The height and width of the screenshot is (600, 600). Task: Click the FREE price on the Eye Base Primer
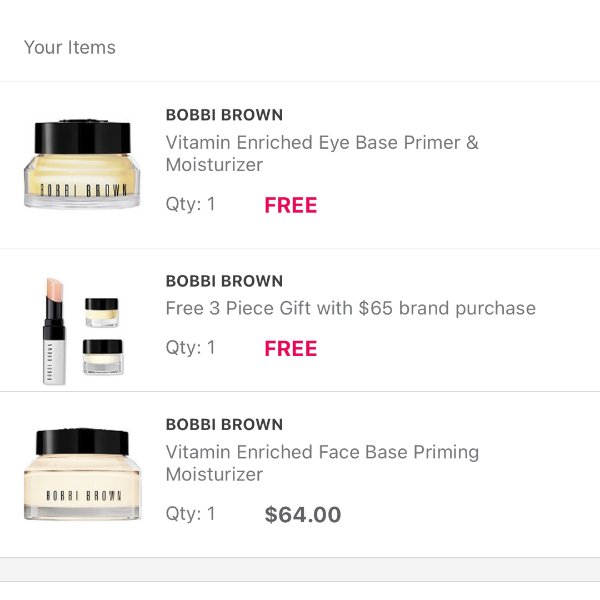point(291,205)
